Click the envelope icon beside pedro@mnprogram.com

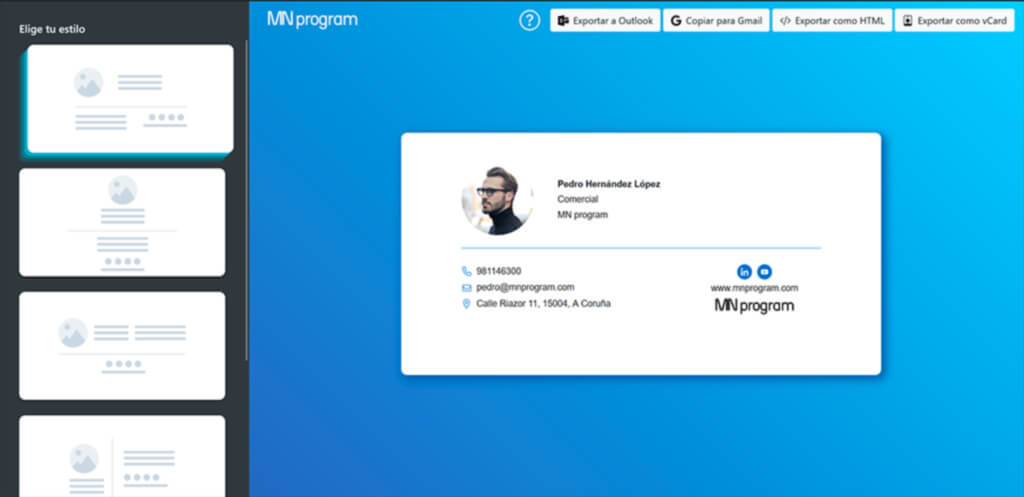466,287
